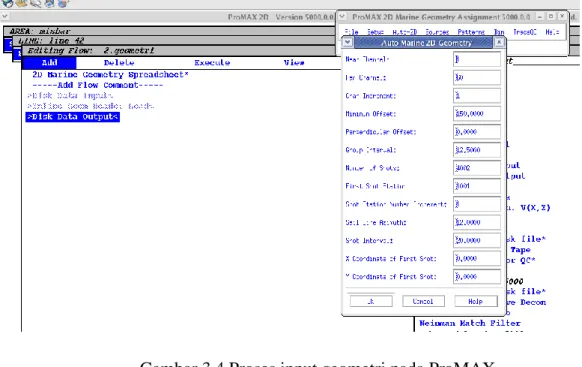
Task: Click Cancel in Auto Marine 2D Geometry
Action: [423, 301]
